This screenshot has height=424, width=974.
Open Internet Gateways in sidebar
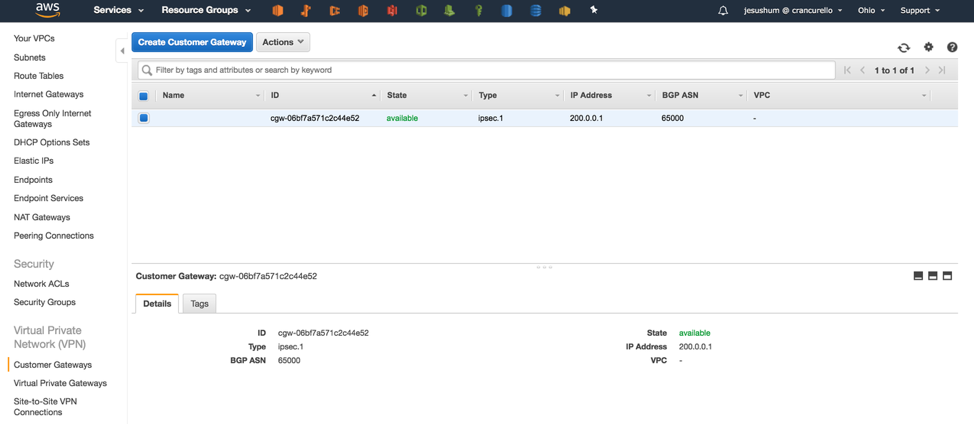(x=48, y=94)
